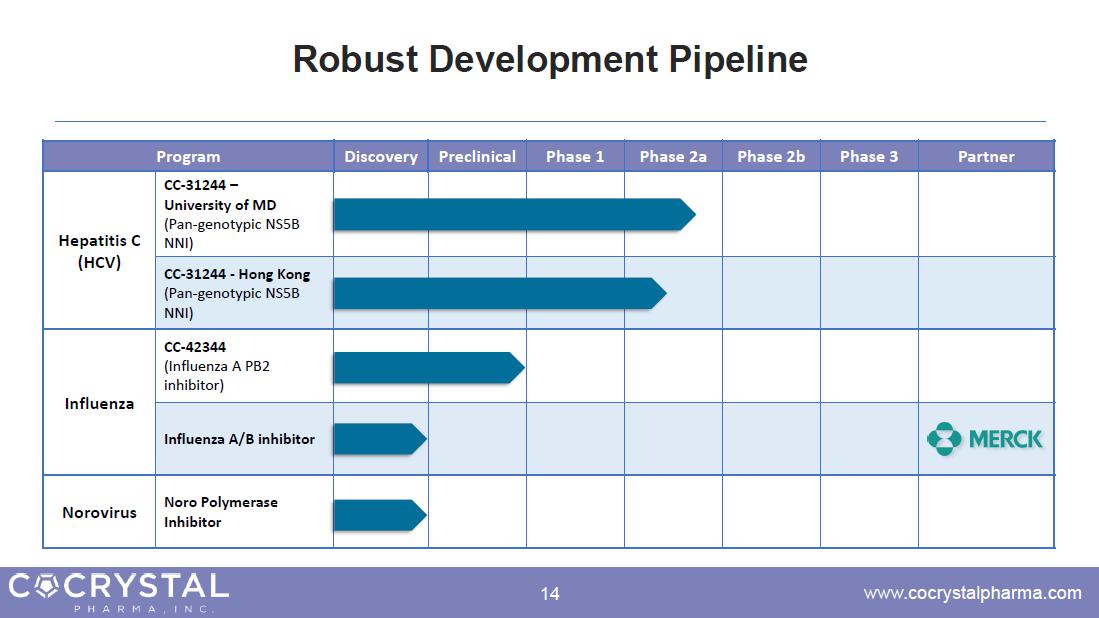Select the Influenza category cell
The image size is (1099, 618).
click(100, 403)
